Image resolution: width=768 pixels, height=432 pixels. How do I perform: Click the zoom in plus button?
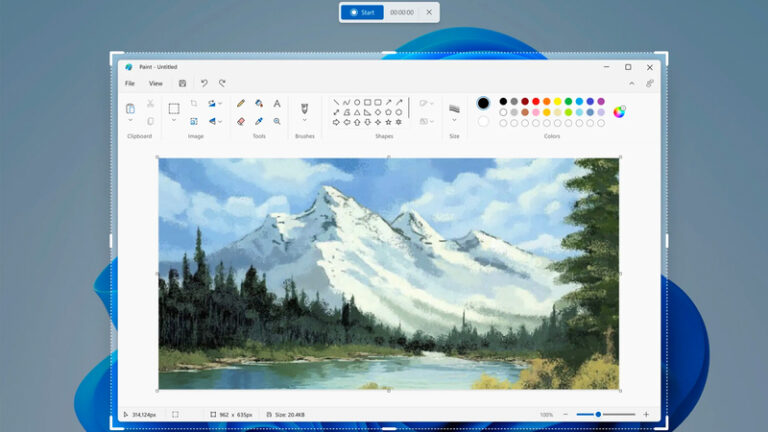point(646,414)
